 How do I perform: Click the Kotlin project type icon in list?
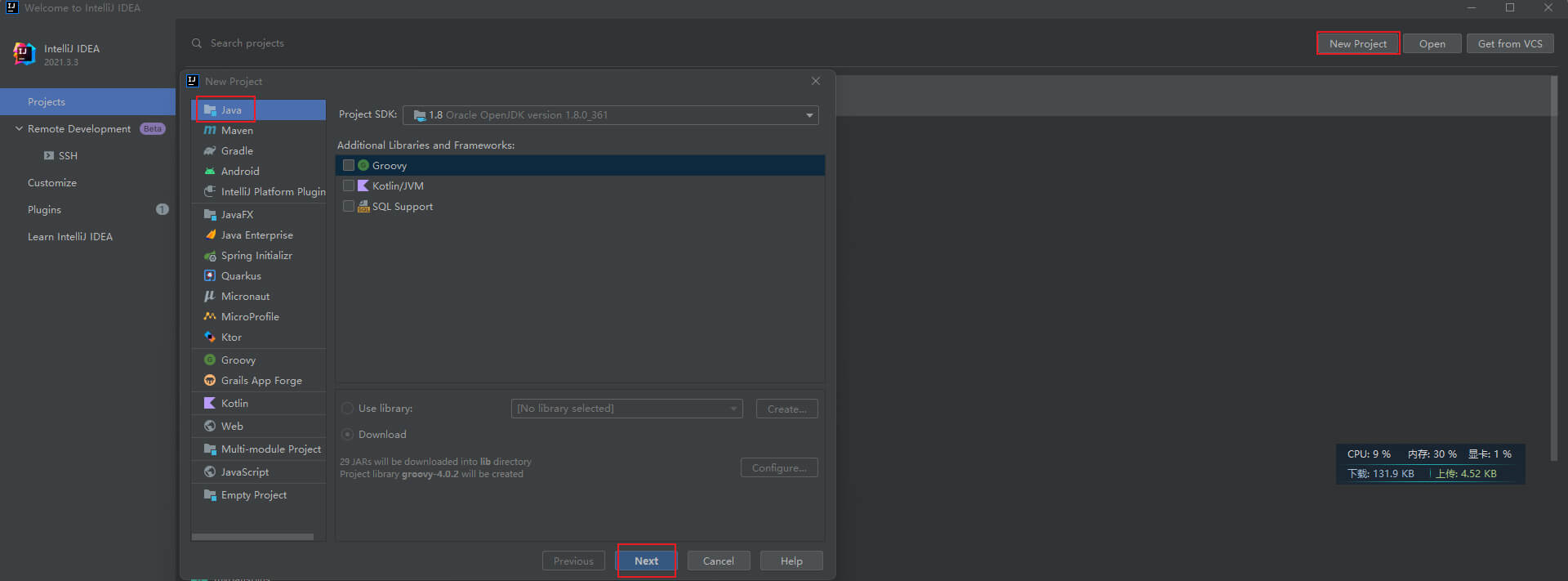pos(210,404)
